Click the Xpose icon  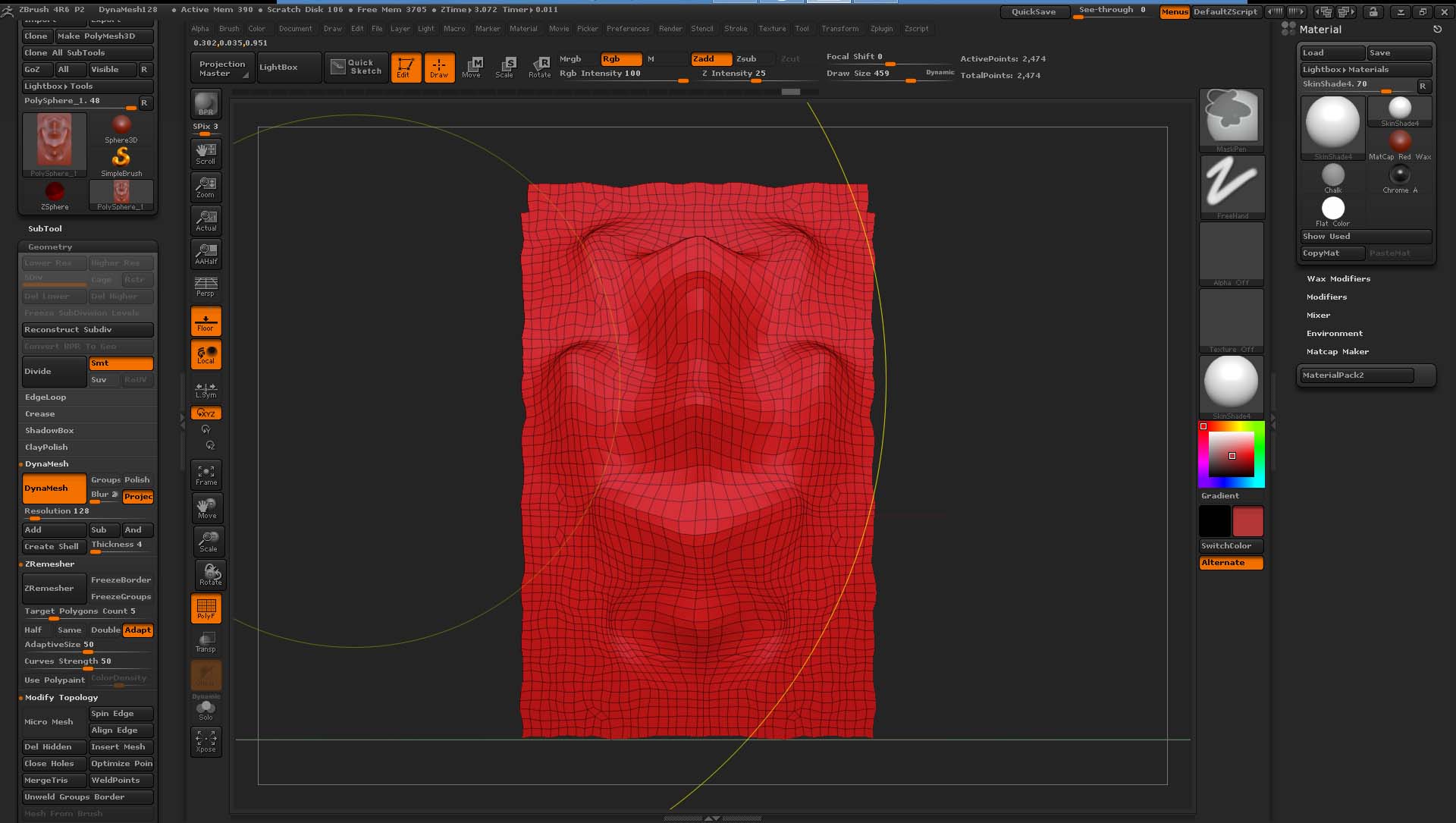pos(206,741)
